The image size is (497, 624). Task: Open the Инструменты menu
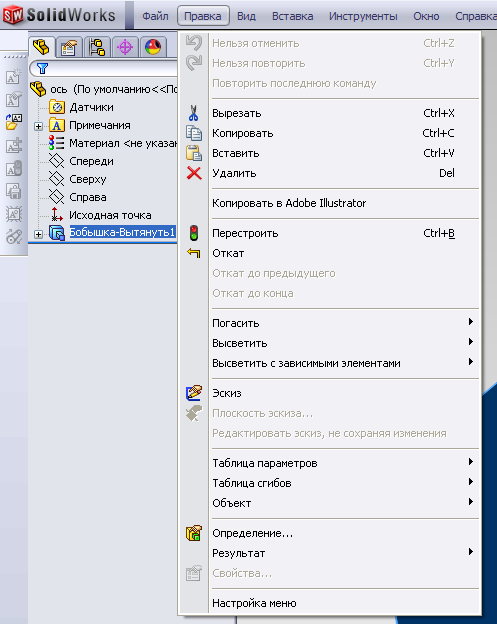[363, 16]
